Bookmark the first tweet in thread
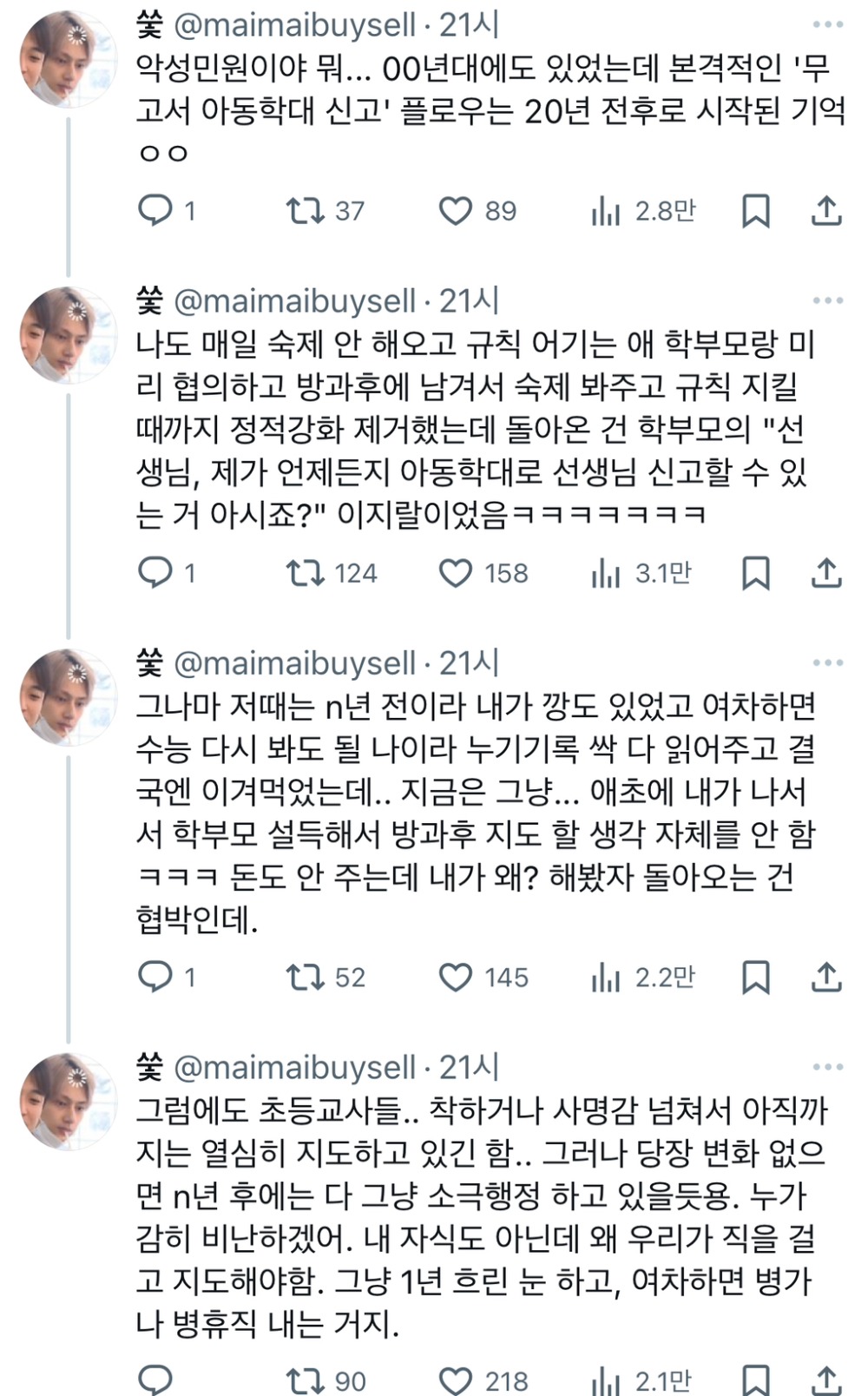The image size is (868, 1396). [x=755, y=211]
